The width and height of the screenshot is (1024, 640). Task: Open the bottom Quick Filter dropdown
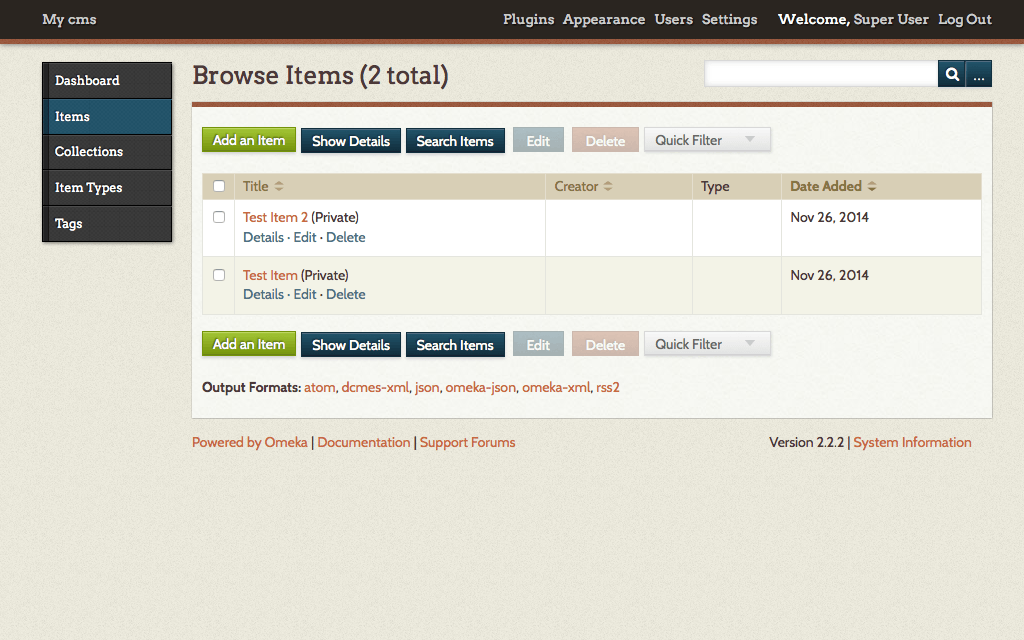[x=707, y=344]
